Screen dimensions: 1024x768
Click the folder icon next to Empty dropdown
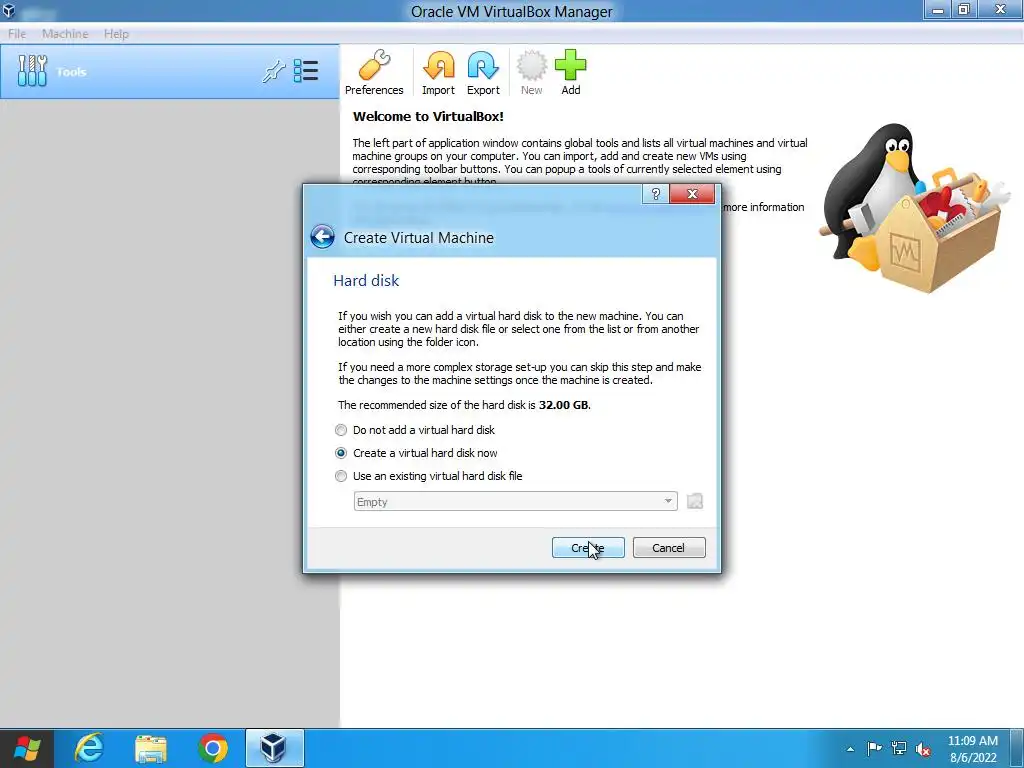pyautogui.click(x=695, y=502)
